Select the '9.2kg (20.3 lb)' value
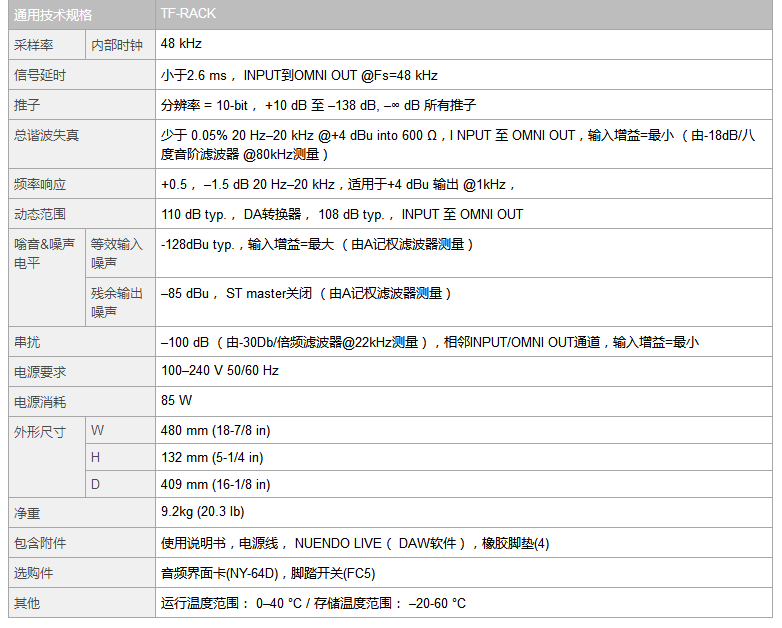782x628 pixels. (202, 512)
